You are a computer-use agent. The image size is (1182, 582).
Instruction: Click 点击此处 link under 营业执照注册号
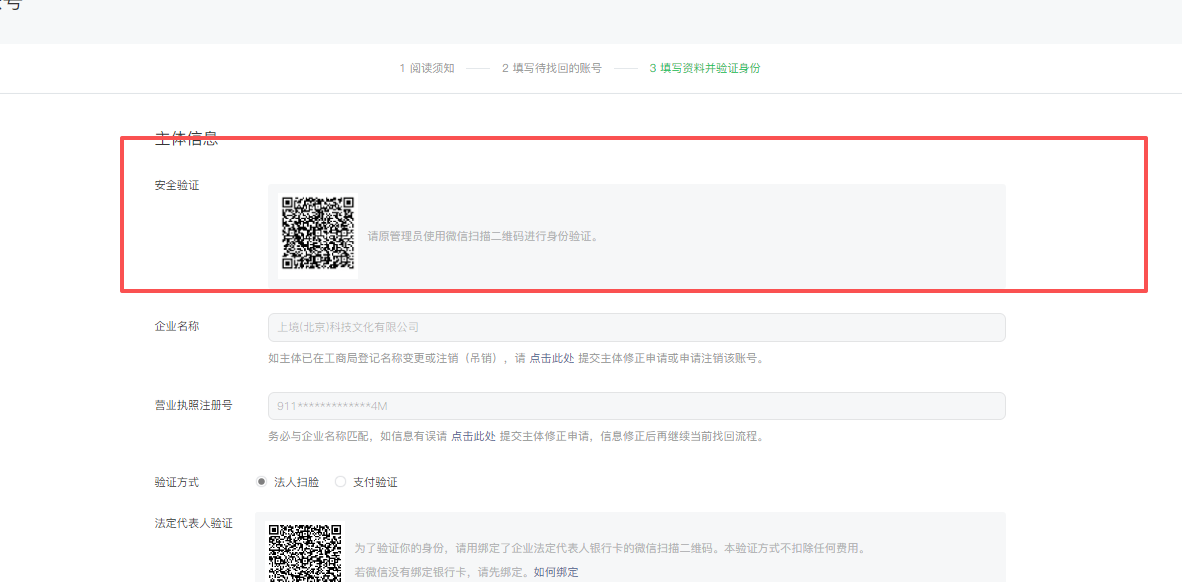pyautogui.click(x=473, y=436)
